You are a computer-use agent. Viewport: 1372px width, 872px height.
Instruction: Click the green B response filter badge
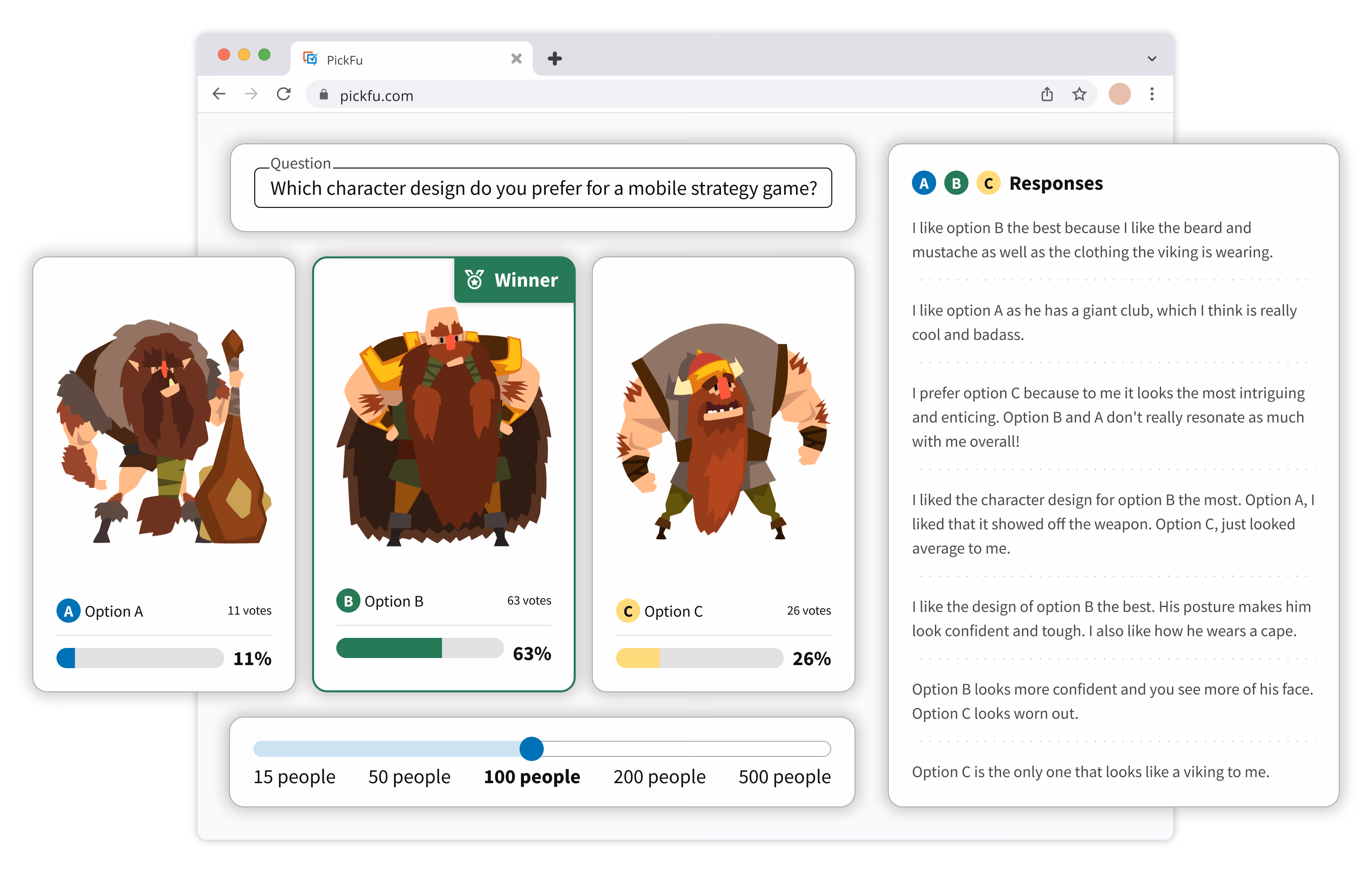click(x=956, y=184)
